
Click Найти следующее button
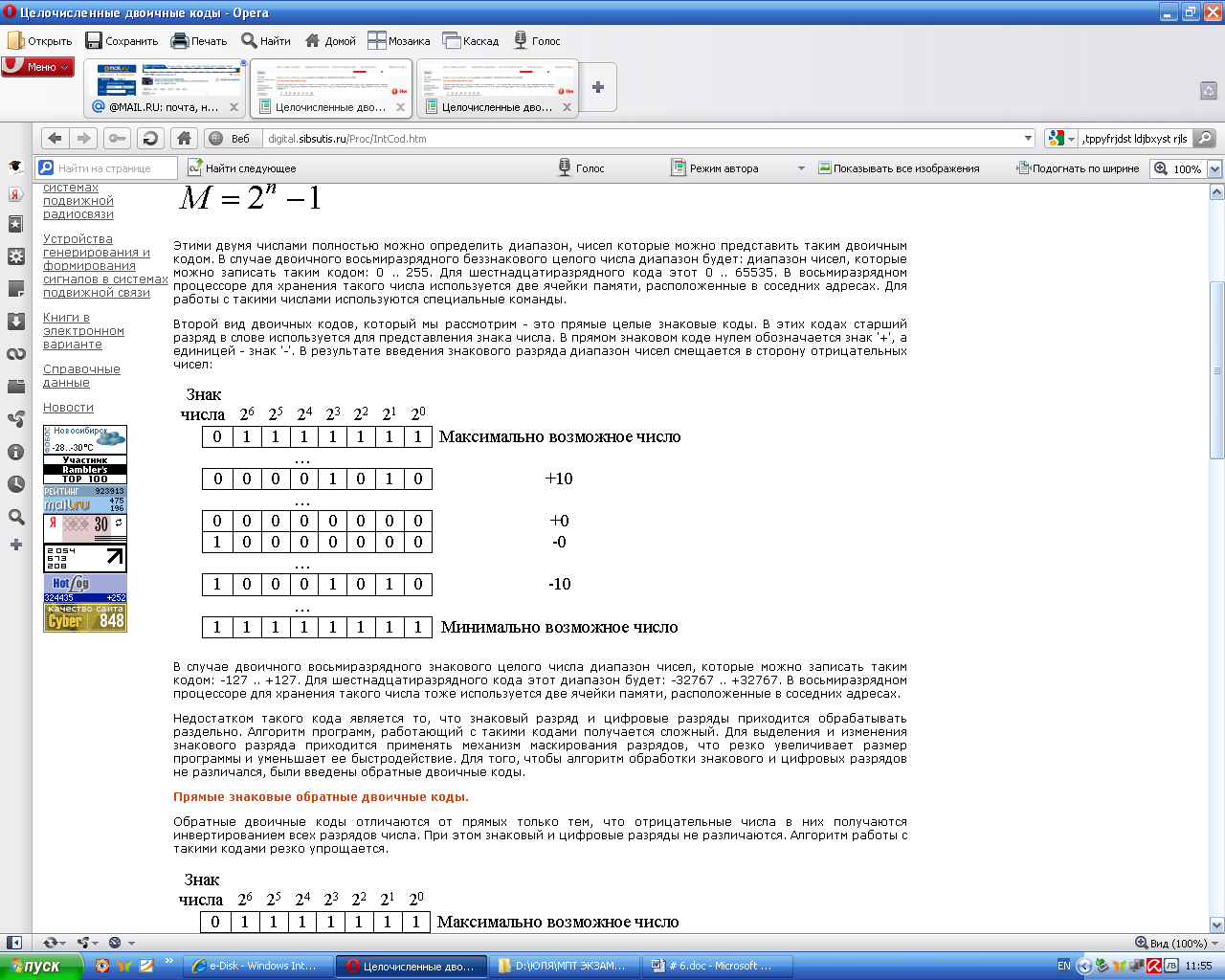click(242, 167)
